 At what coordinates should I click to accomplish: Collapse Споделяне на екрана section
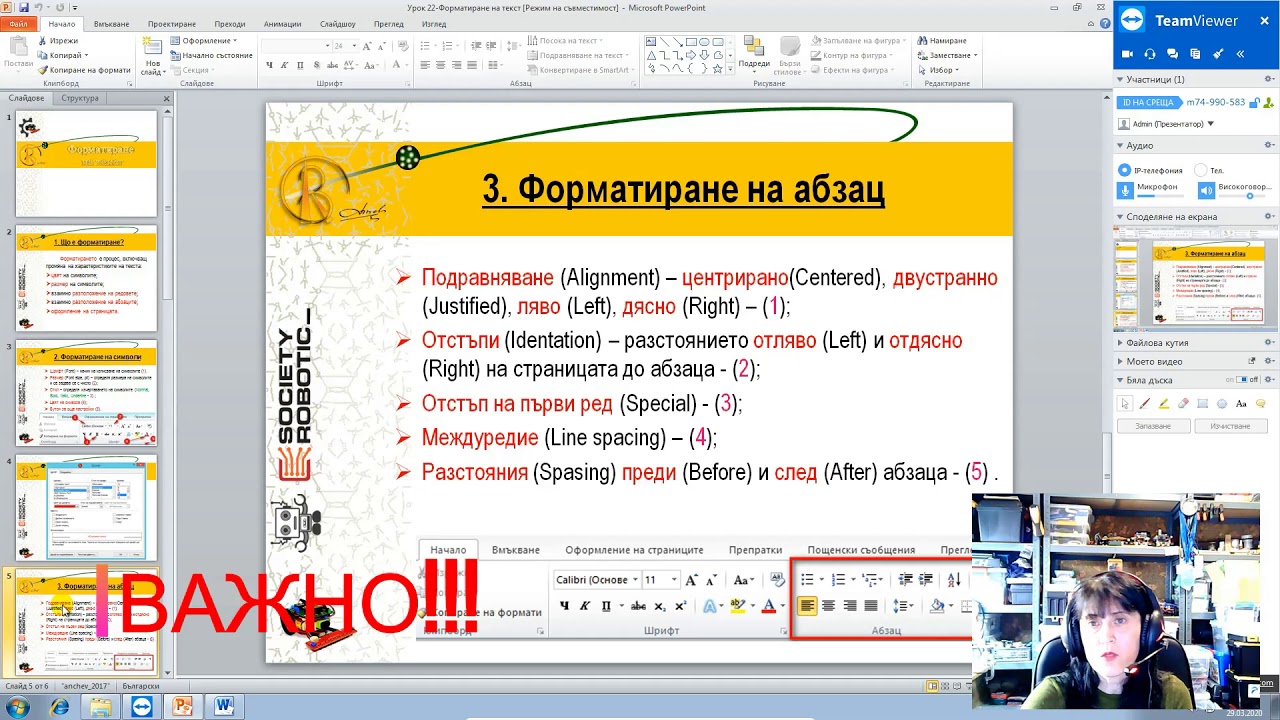click(x=1121, y=217)
